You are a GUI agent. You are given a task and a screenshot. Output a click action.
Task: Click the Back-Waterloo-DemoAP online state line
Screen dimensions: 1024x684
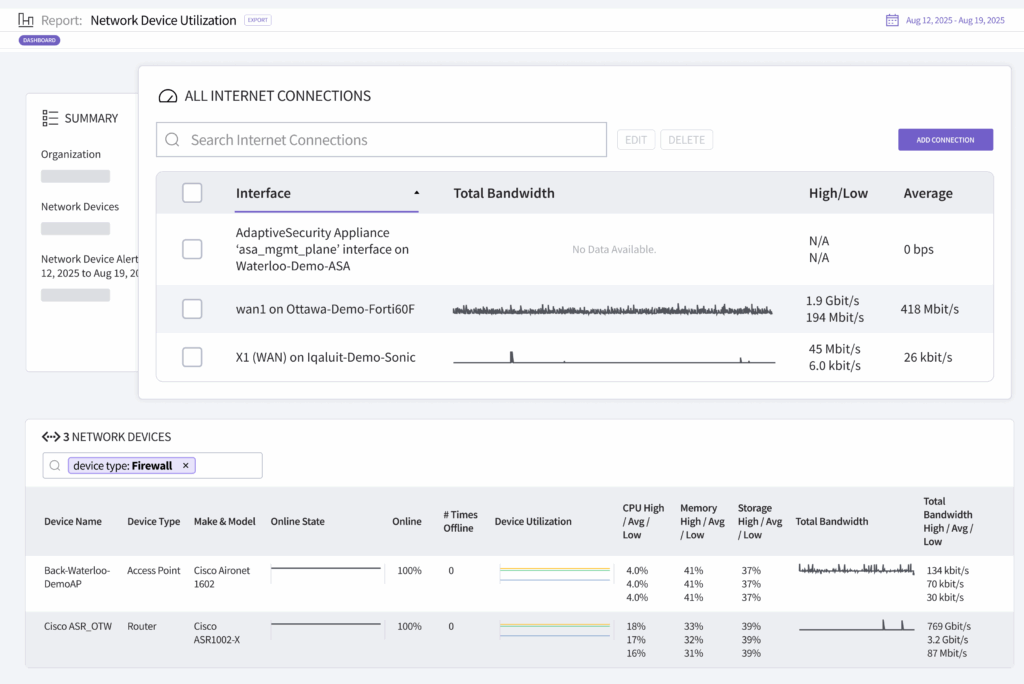coord(326,568)
